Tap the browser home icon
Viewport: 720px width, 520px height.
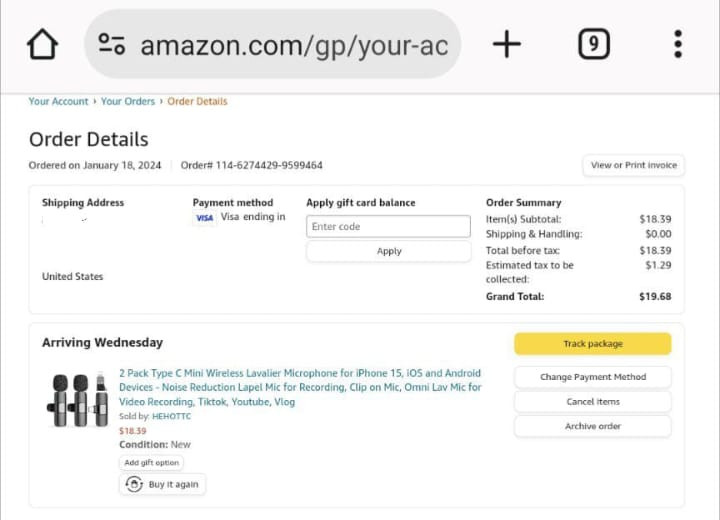click(x=42, y=44)
